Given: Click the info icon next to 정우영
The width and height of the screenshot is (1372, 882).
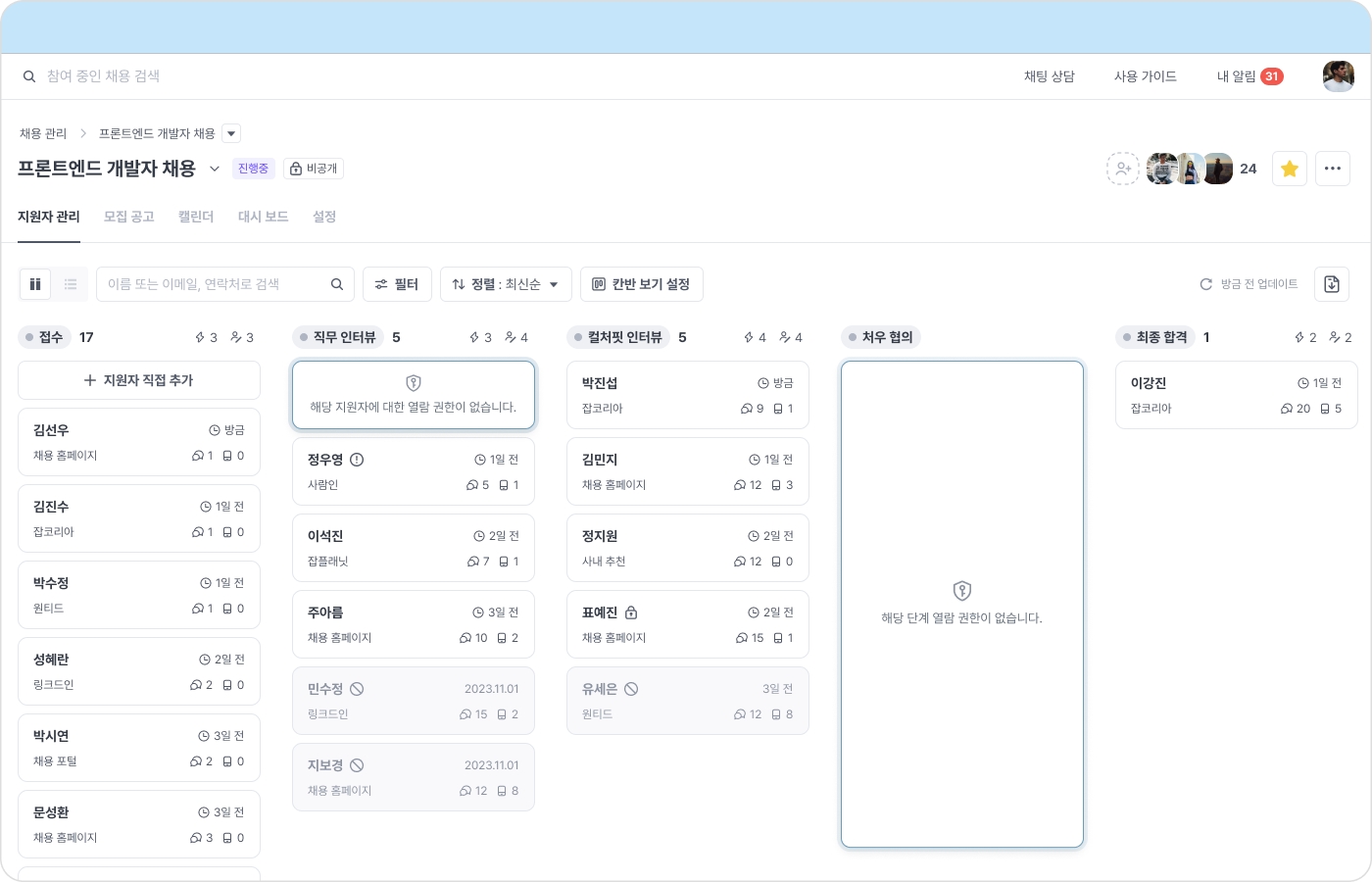Looking at the screenshot, I should [357, 460].
